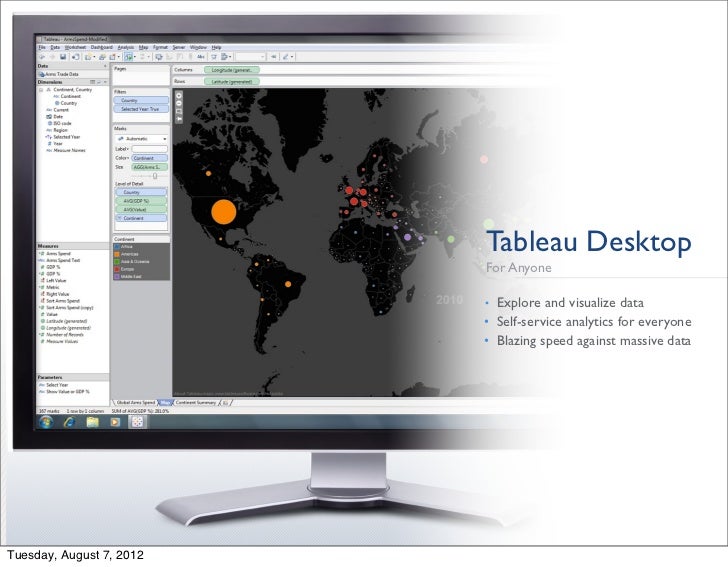728x567 pixels.
Task: Open Internet Explorer from the taskbar
Action: pos(70,422)
